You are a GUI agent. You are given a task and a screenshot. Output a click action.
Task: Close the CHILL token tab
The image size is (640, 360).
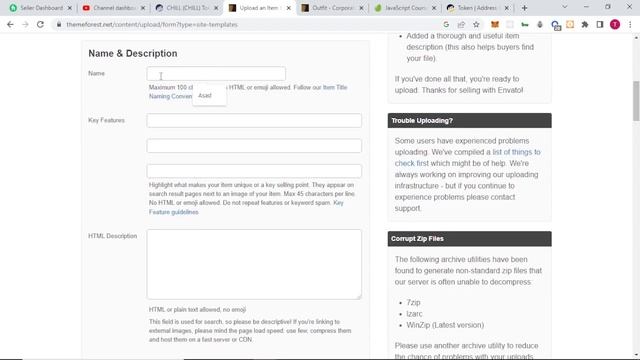point(216,8)
